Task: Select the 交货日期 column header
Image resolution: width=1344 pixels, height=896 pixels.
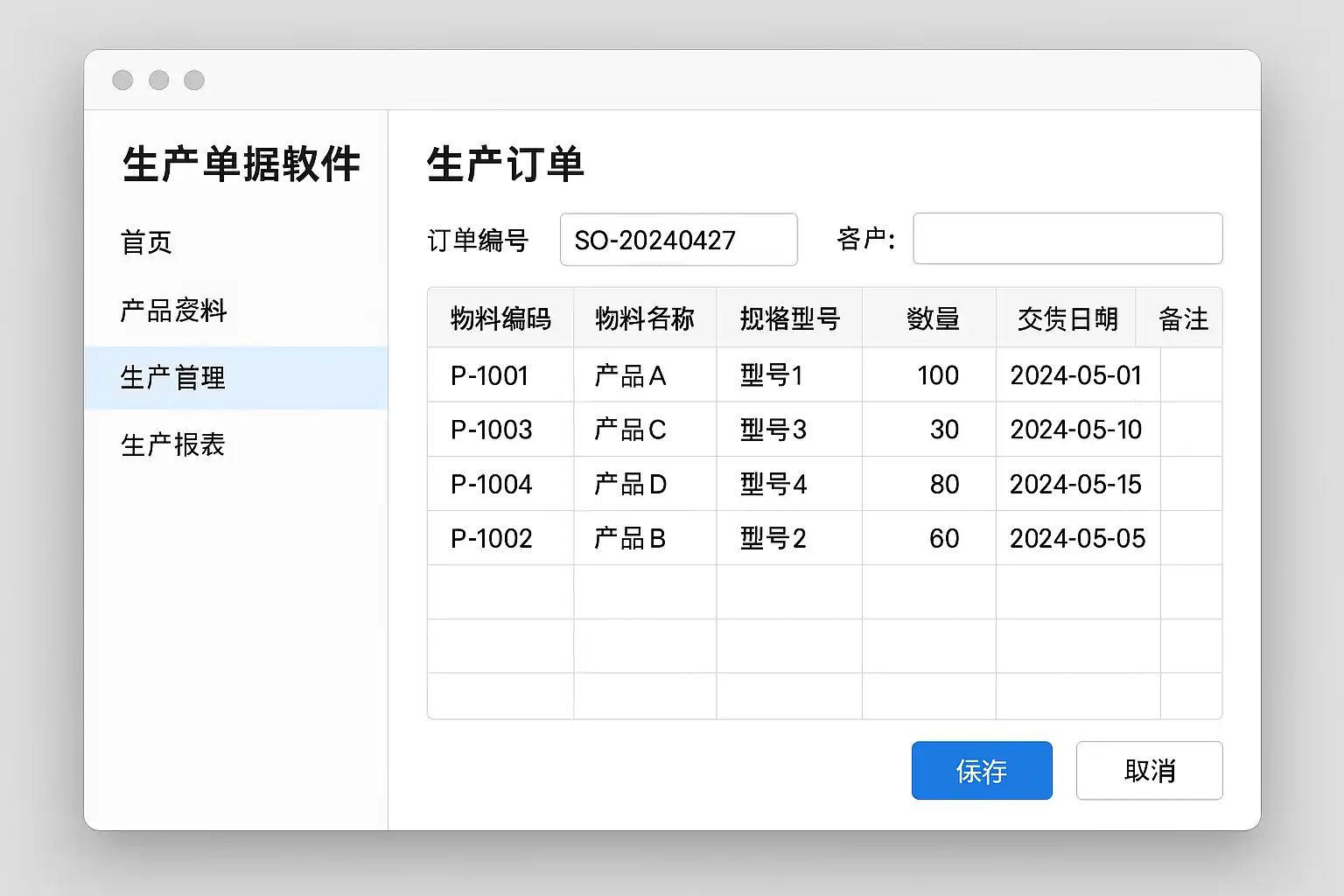Action: [1067, 318]
